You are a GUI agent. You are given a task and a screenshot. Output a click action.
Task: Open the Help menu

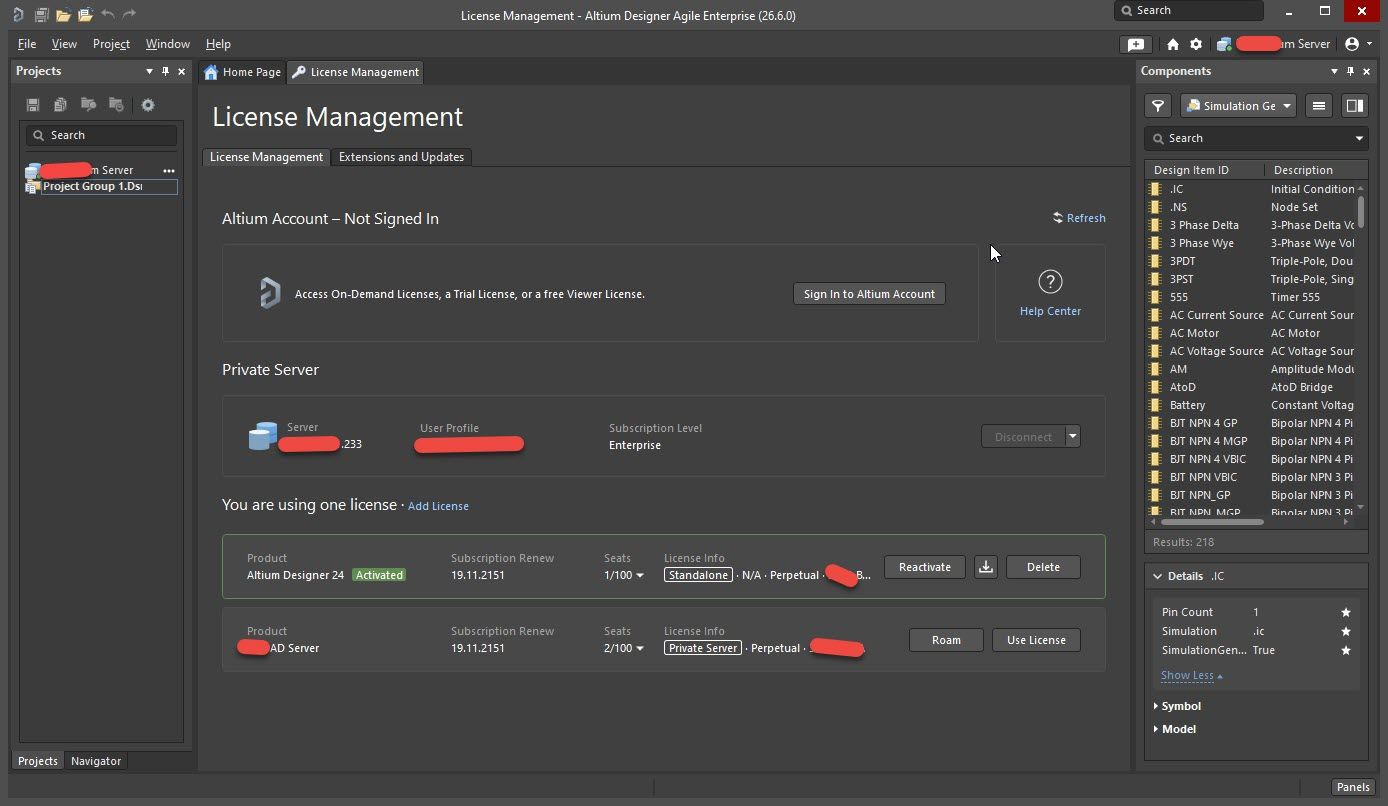tap(218, 44)
